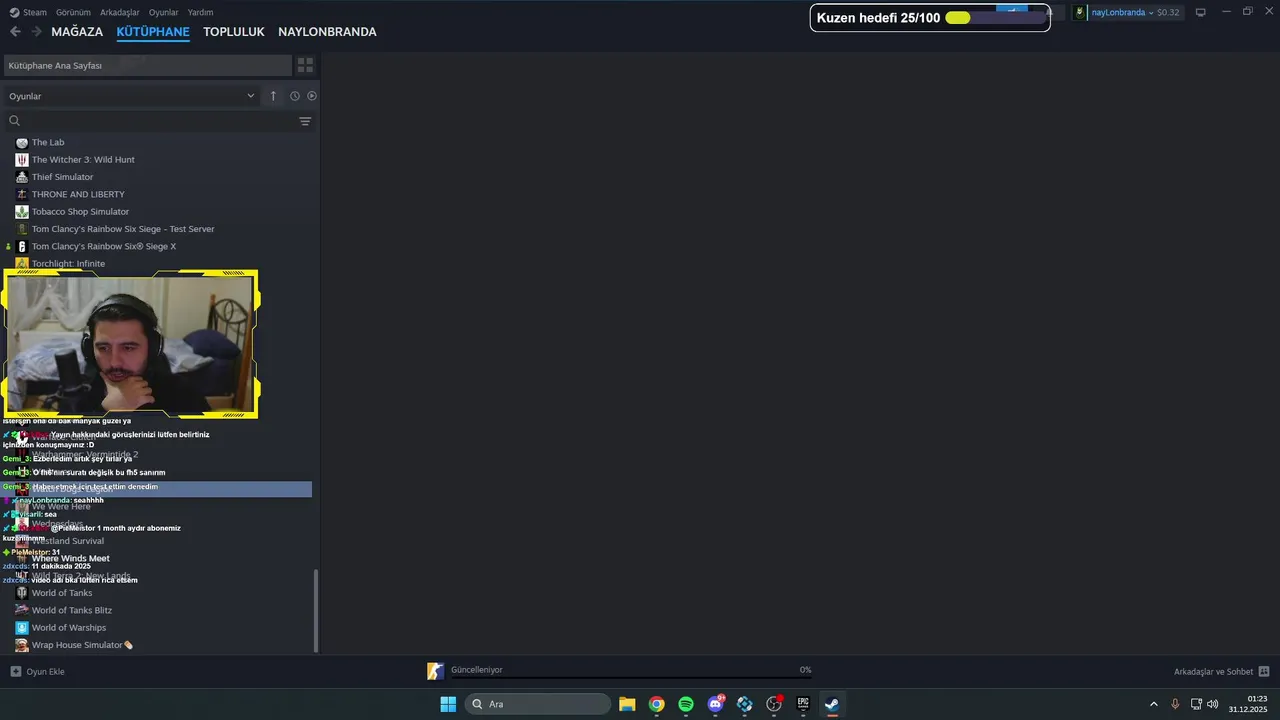This screenshot has height=720, width=1280.
Task: Switch to the KÜTÜPHANE tab
Action: [x=153, y=32]
